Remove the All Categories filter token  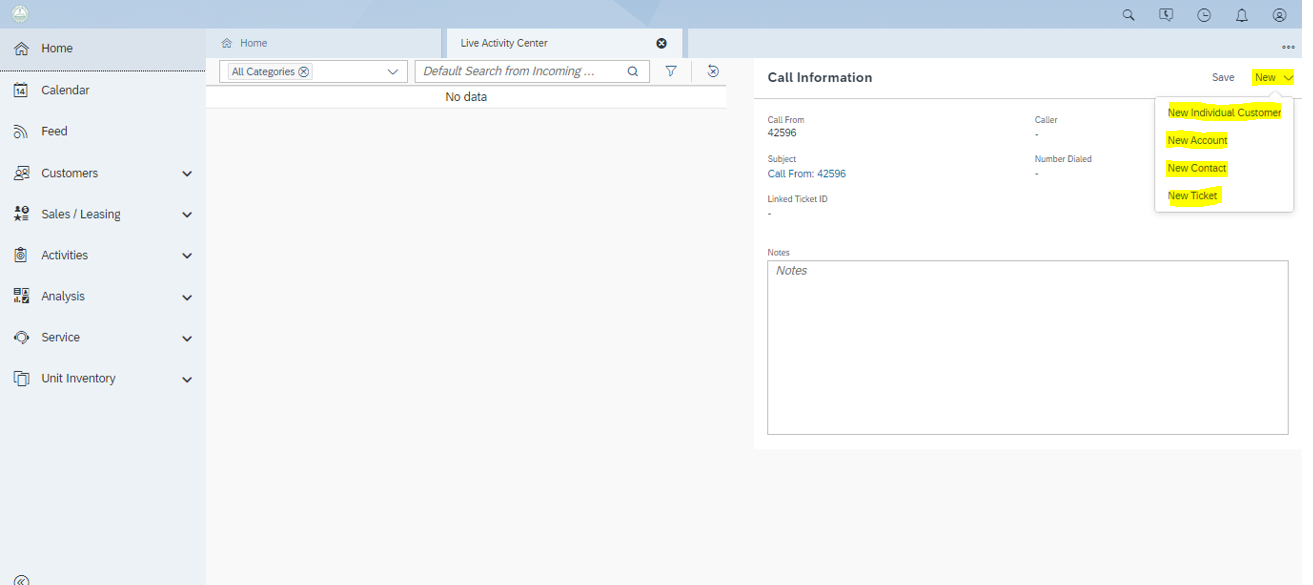click(304, 72)
